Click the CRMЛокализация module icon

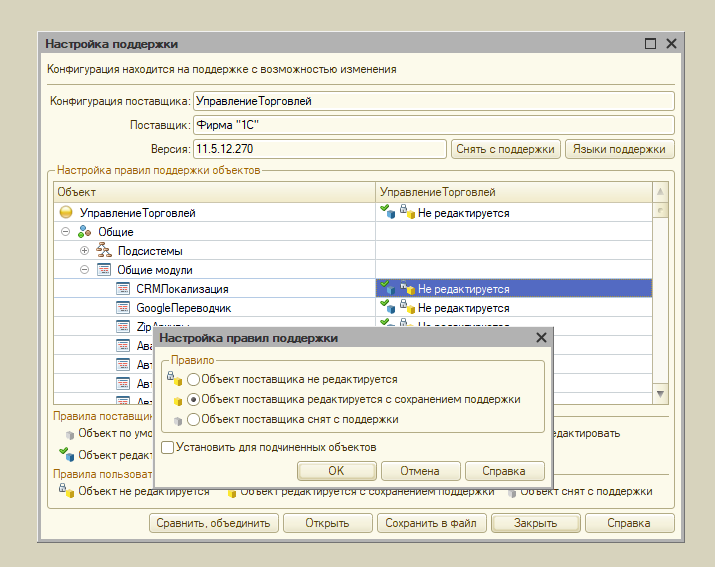click(122, 289)
